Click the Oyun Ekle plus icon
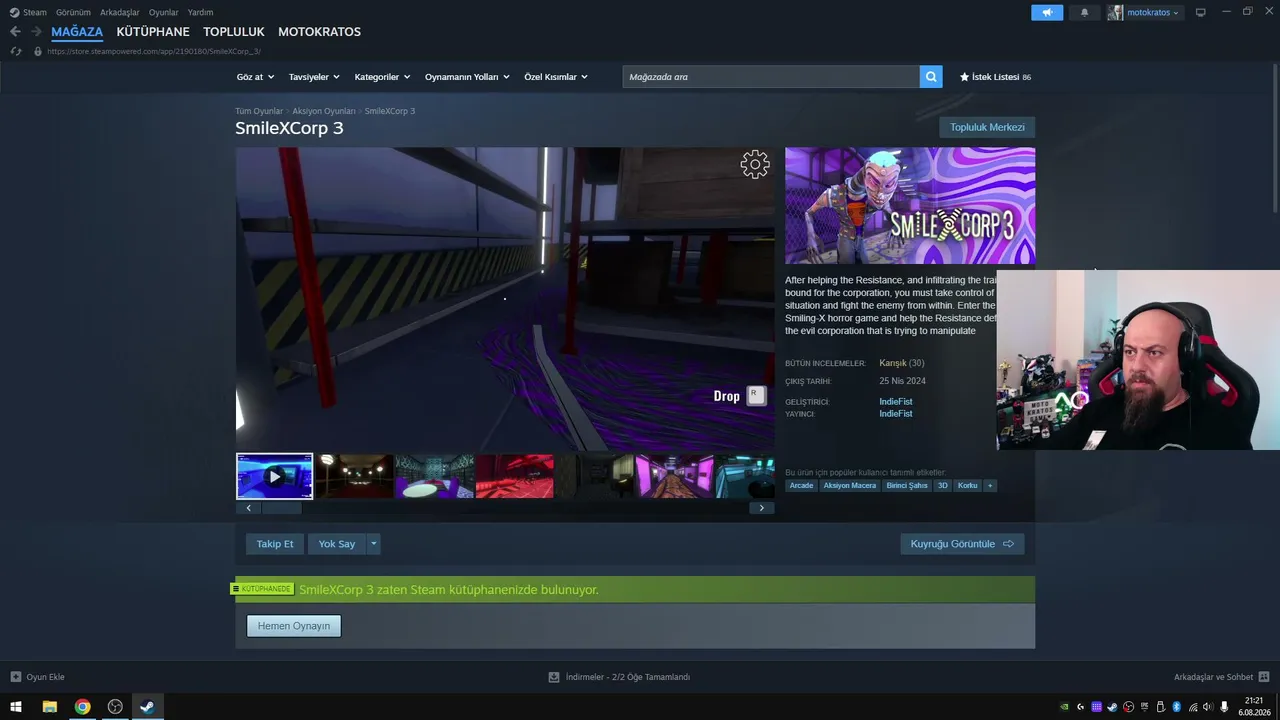The image size is (1280, 720). click(x=15, y=677)
